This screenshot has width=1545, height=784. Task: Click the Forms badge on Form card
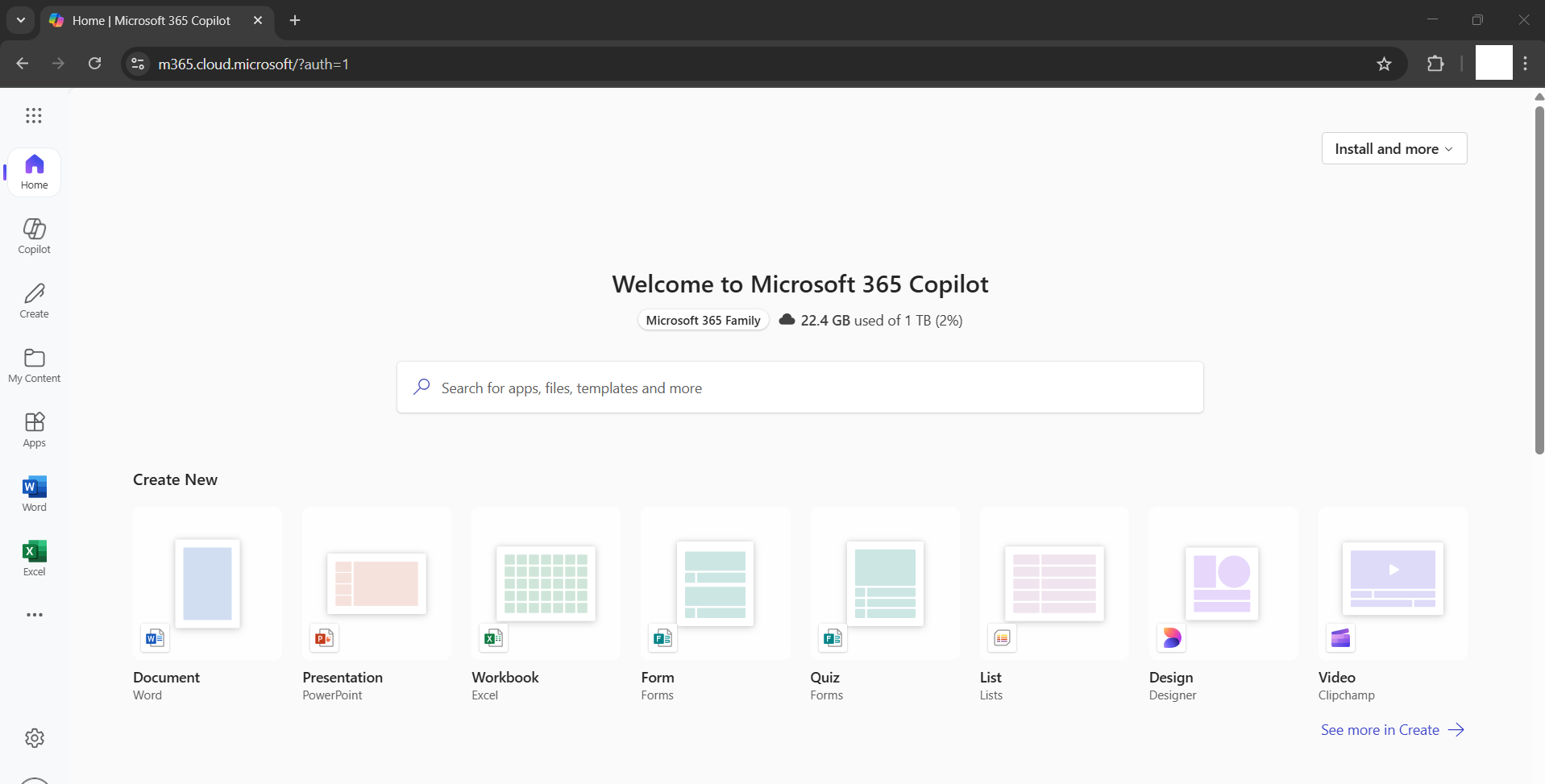(x=662, y=638)
